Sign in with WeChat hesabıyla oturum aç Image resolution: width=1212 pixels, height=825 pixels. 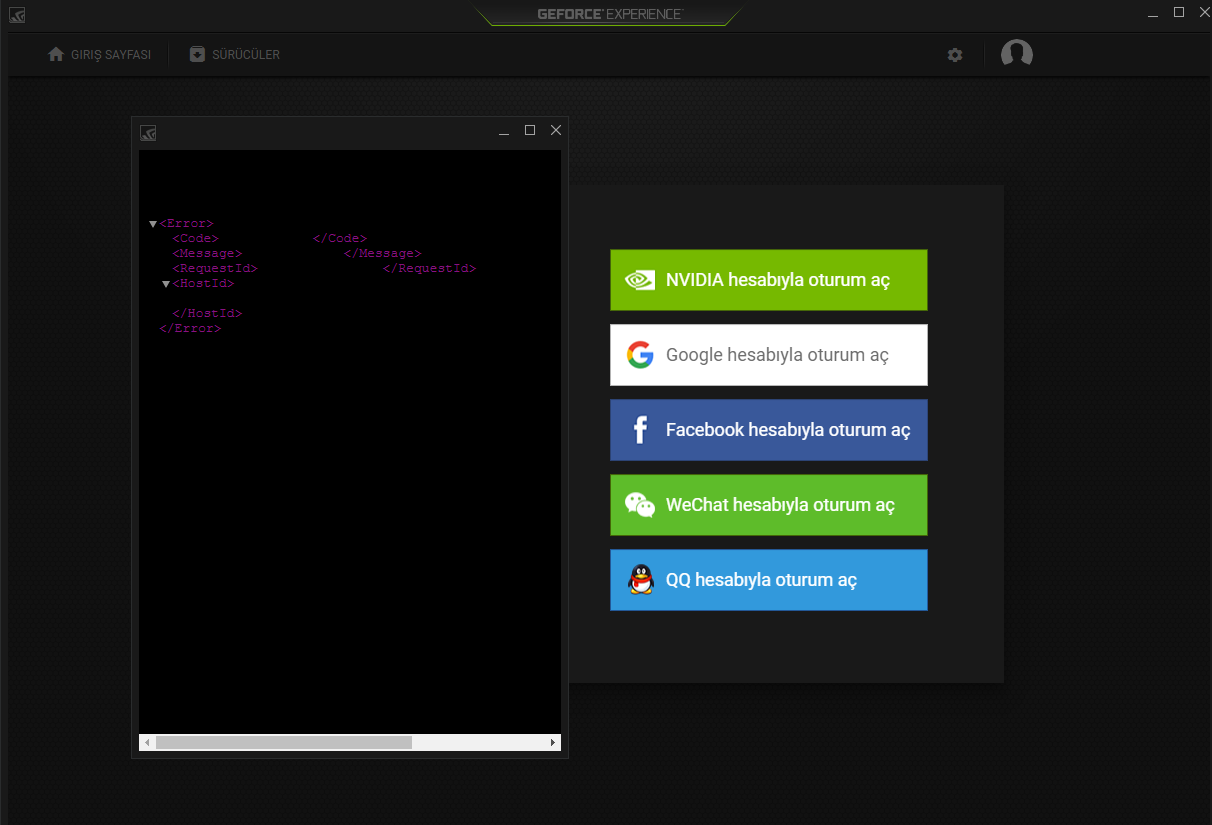click(x=769, y=505)
